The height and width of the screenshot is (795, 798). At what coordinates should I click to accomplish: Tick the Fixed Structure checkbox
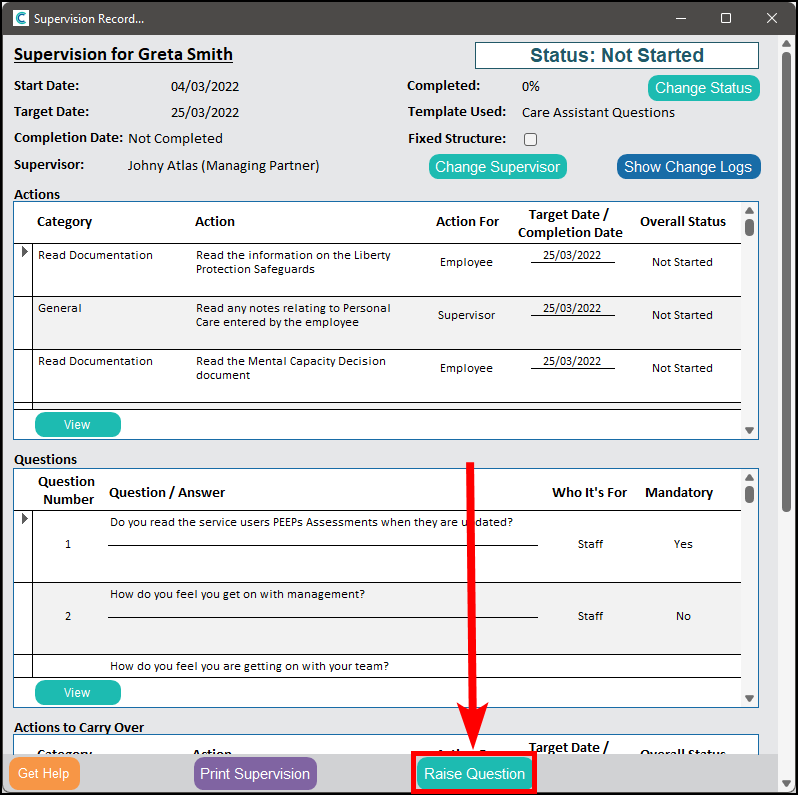coord(531,139)
